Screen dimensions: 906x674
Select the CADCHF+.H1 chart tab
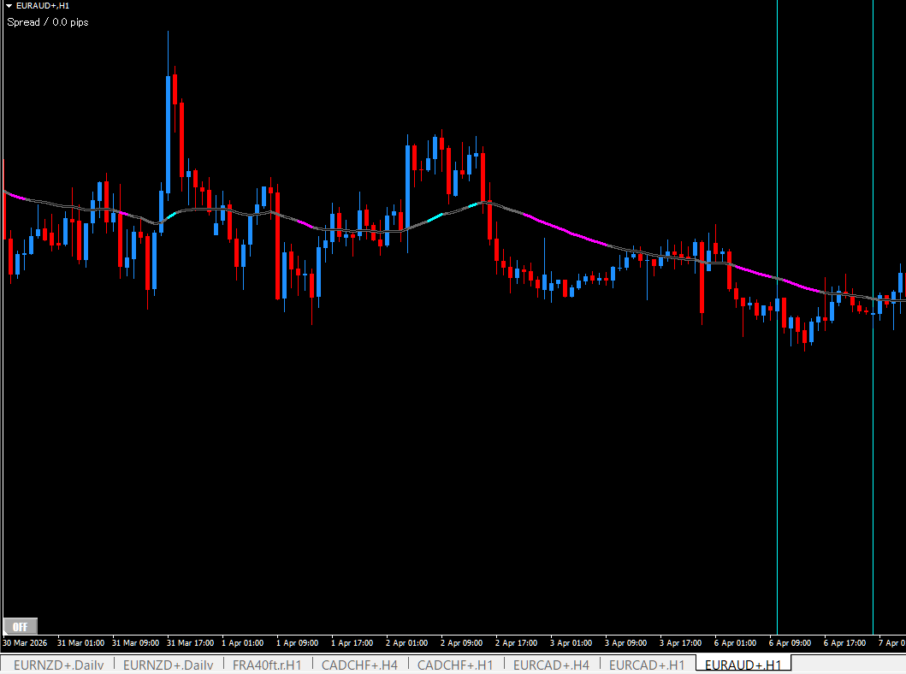[455, 664]
